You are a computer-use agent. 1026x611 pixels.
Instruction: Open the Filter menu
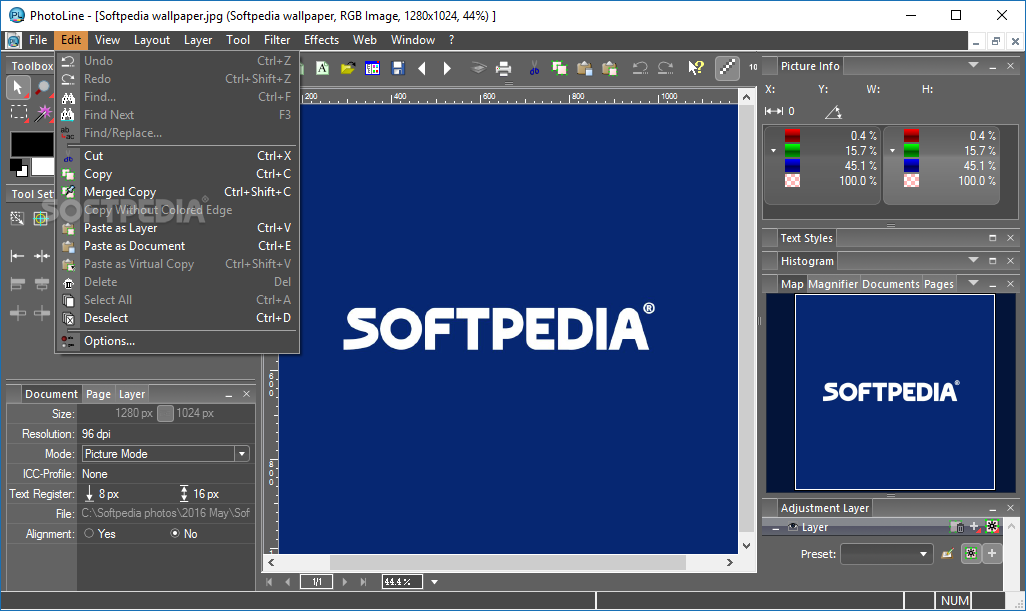coord(277,40)
